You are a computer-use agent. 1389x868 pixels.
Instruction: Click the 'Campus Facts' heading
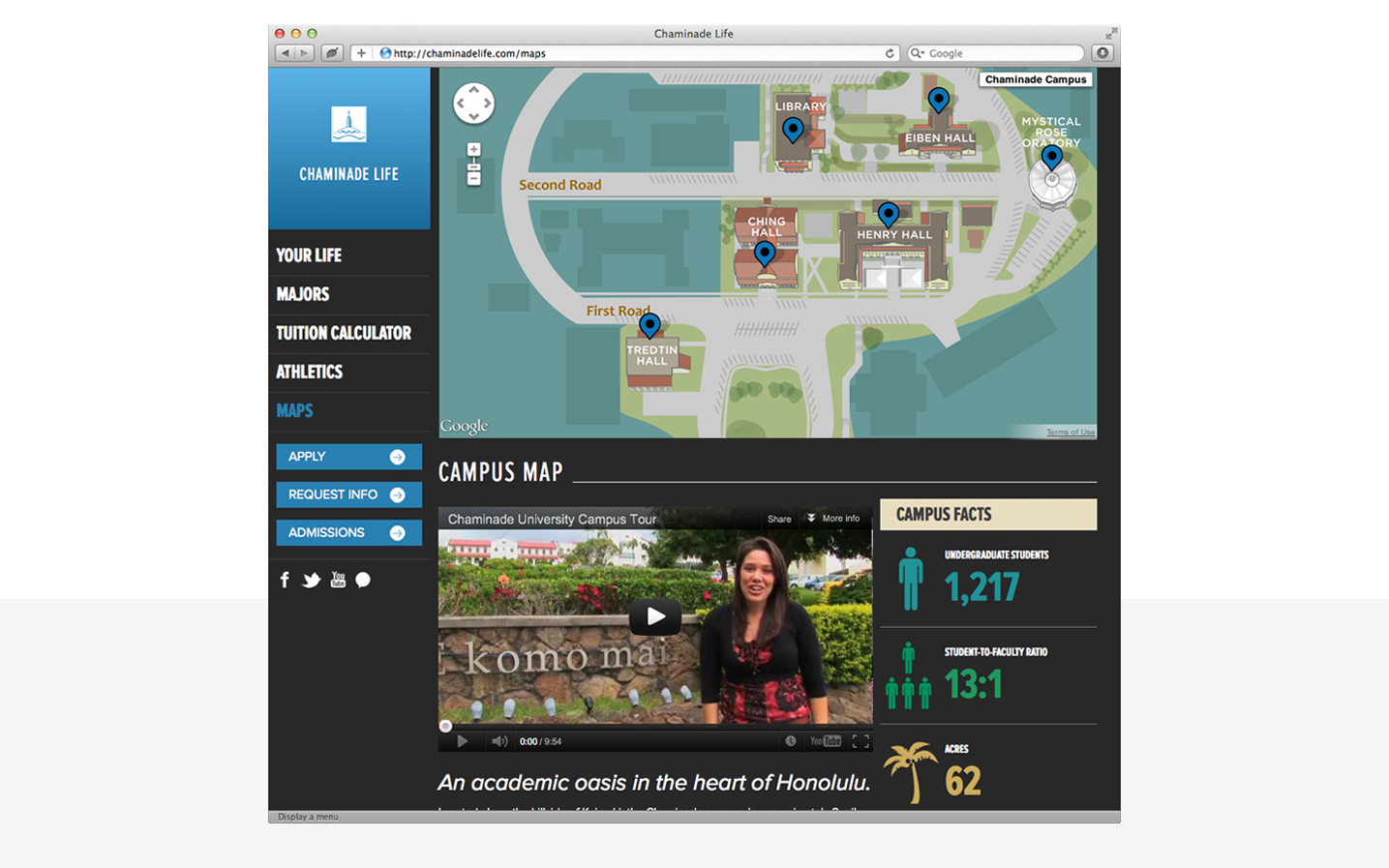(x=944, y=515)
